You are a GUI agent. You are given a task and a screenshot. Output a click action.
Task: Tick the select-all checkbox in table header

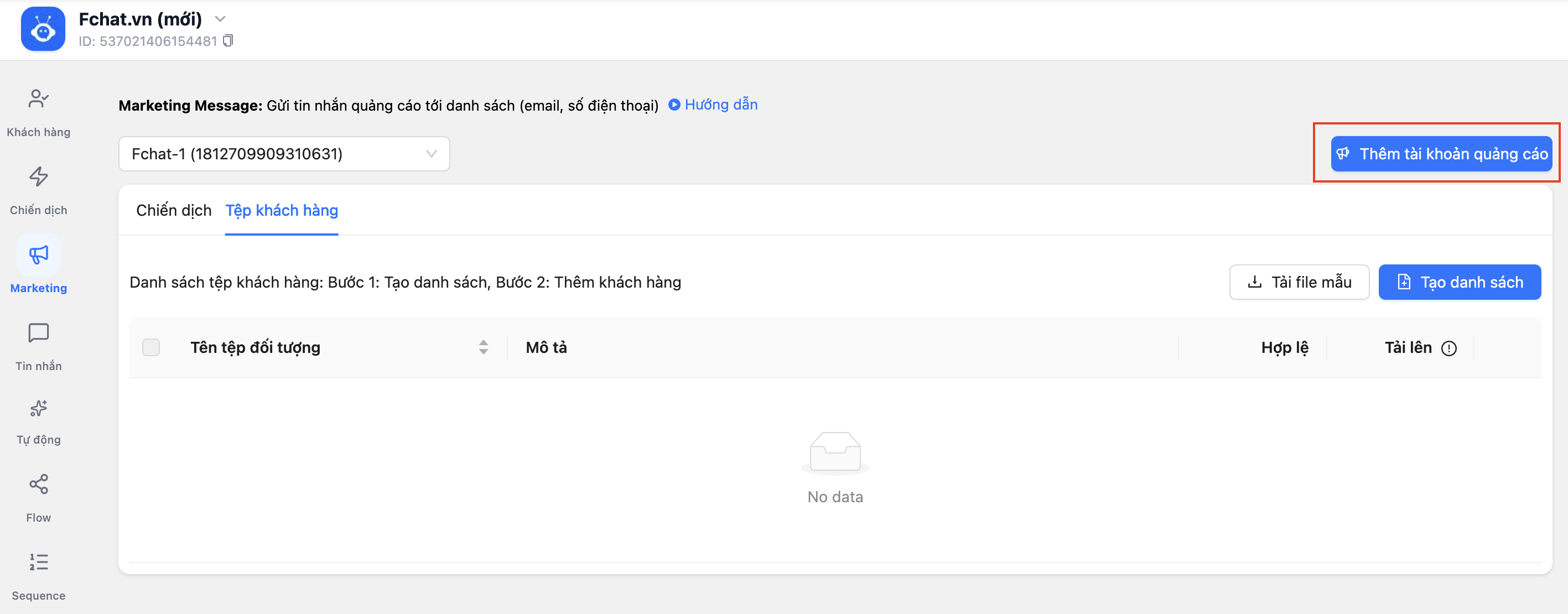point(151,347)
